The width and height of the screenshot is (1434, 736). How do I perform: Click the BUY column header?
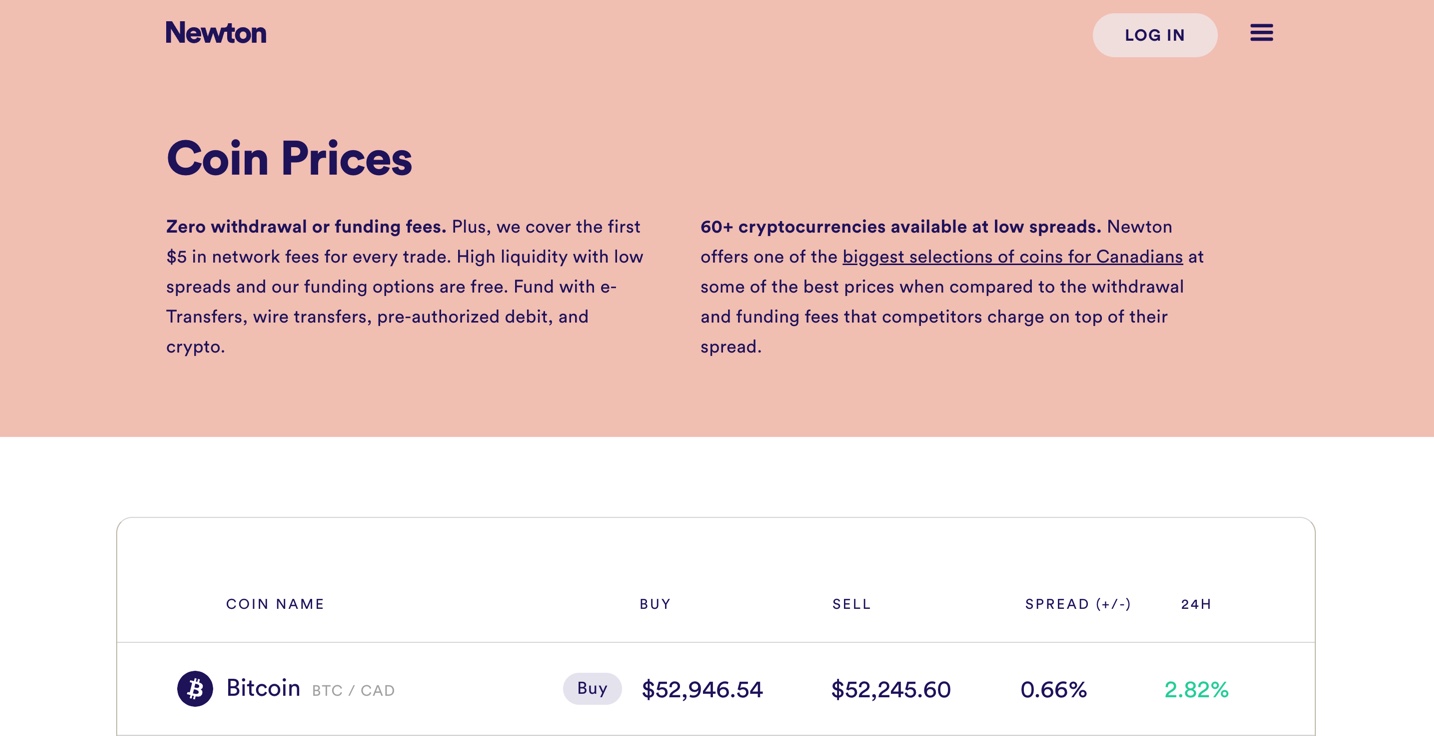[x=655, y=604]
